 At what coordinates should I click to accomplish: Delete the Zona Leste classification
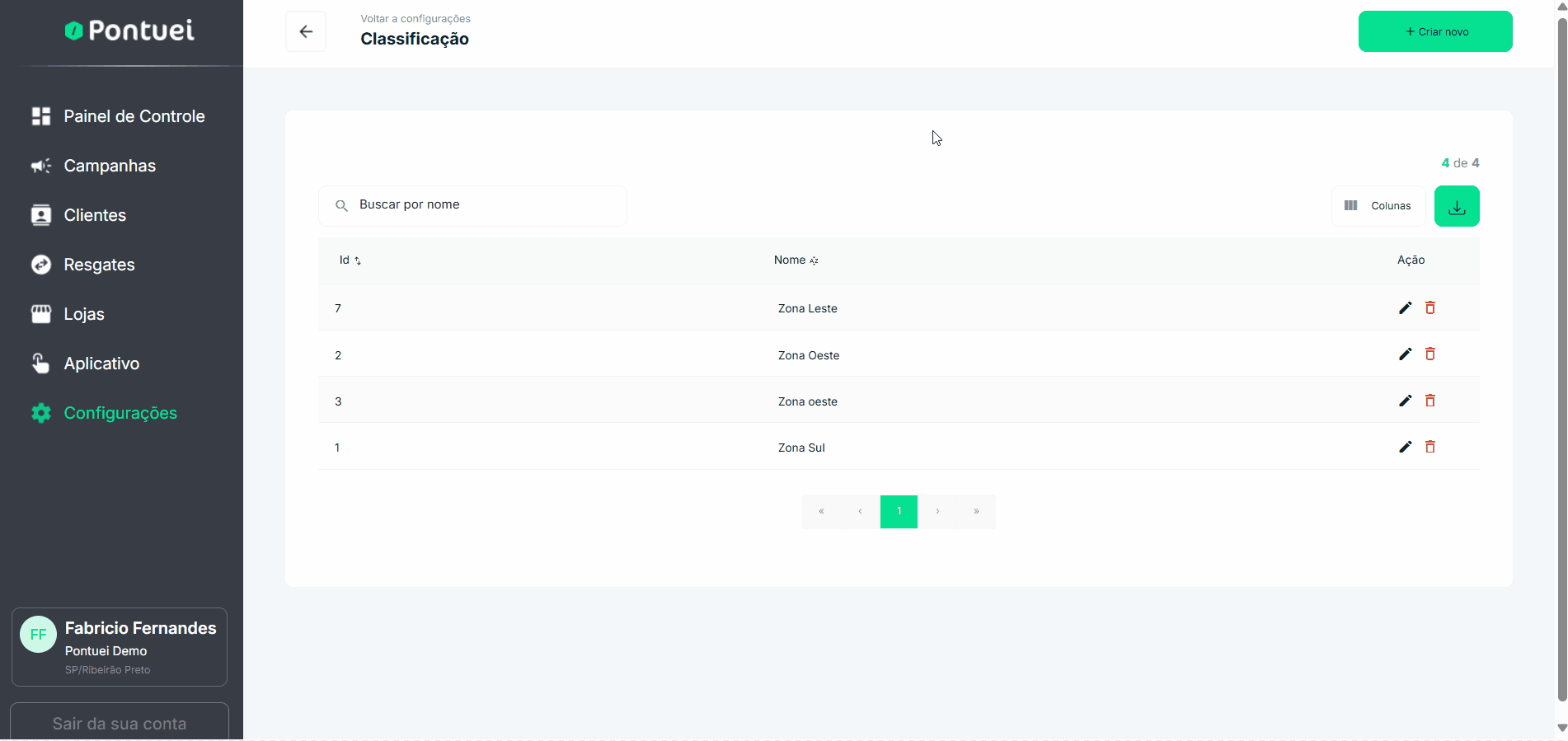pos(1430,307)
